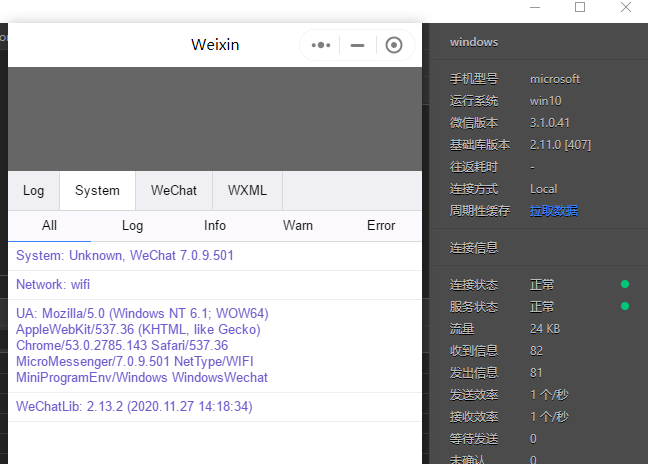Click the Local 连接方式 value
This screenshot has width=648, height=464.
point(543,189)
